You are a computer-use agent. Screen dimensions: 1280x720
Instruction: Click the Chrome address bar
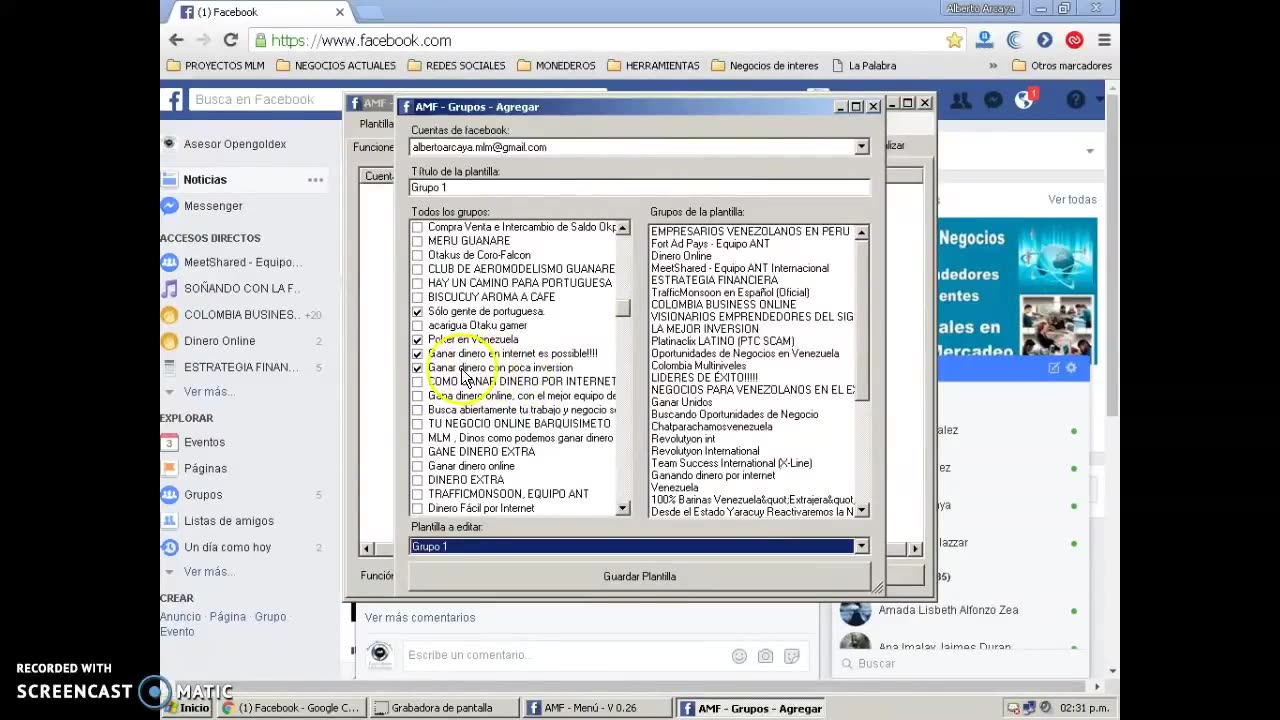click(600, 40)
